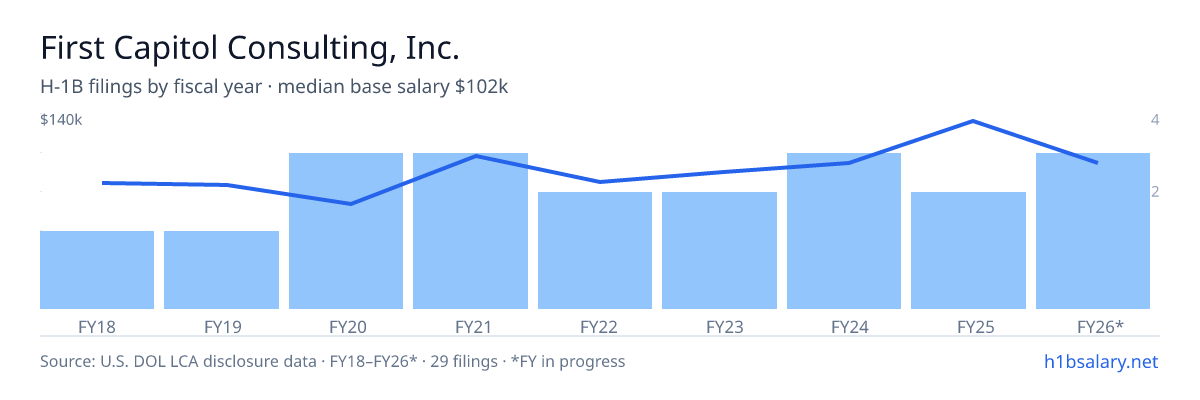Viewport: 1200px width, 400px height.
Task: Click the filings axis label 2
Action: click(x=1155, y=192)
